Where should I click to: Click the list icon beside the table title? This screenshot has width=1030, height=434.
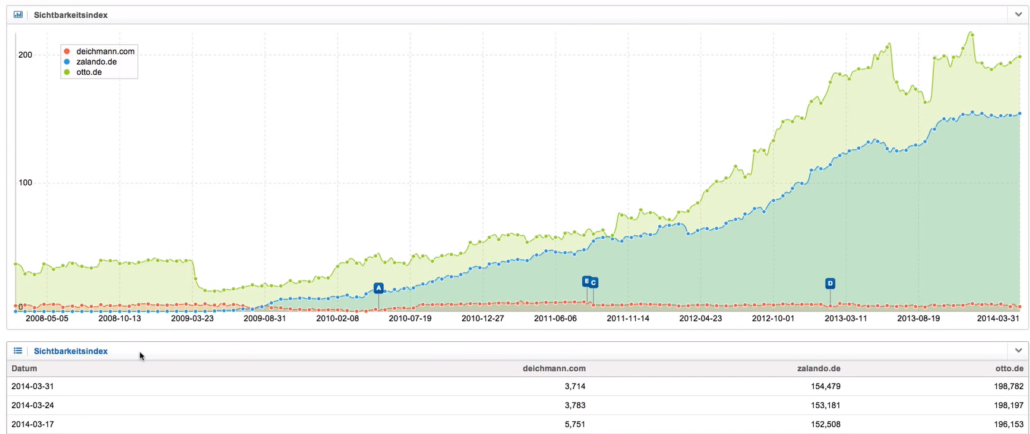click(18, 351)
